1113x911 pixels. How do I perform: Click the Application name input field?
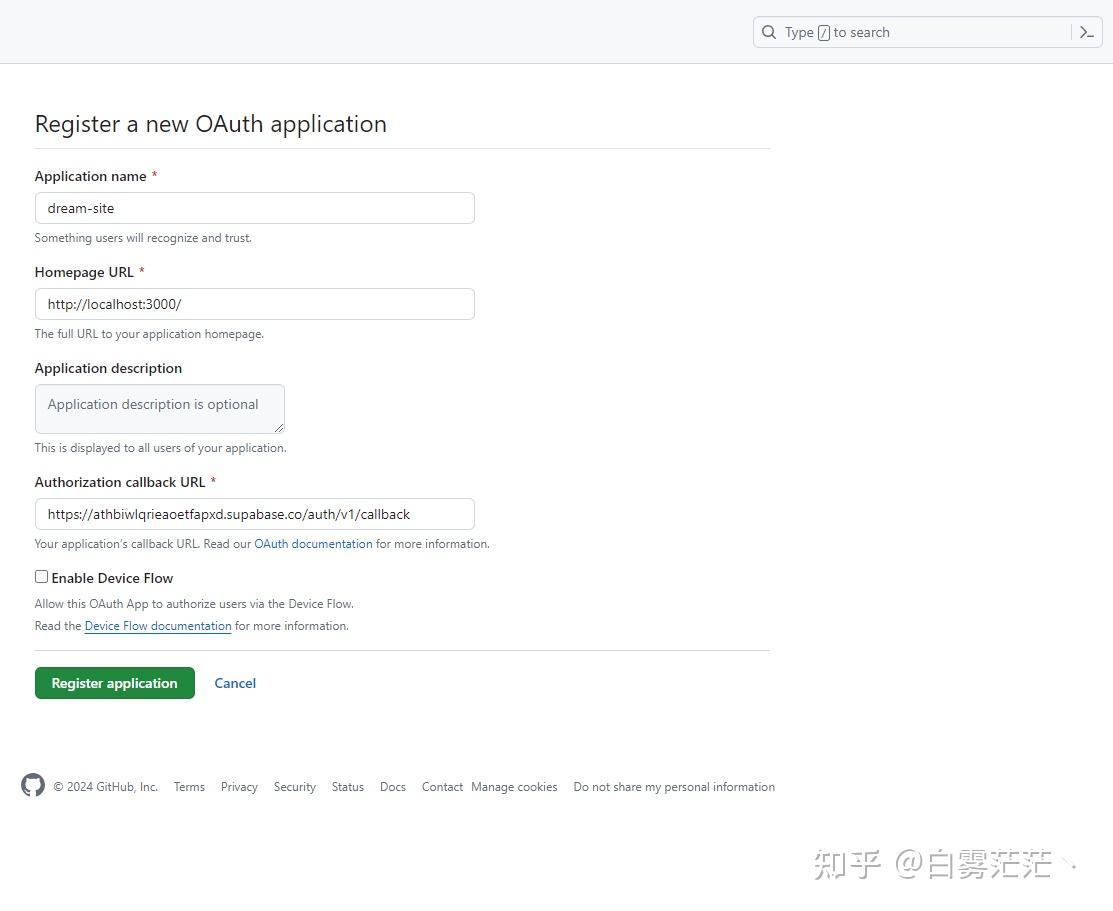pyautogui.click(x=254, y=208)
